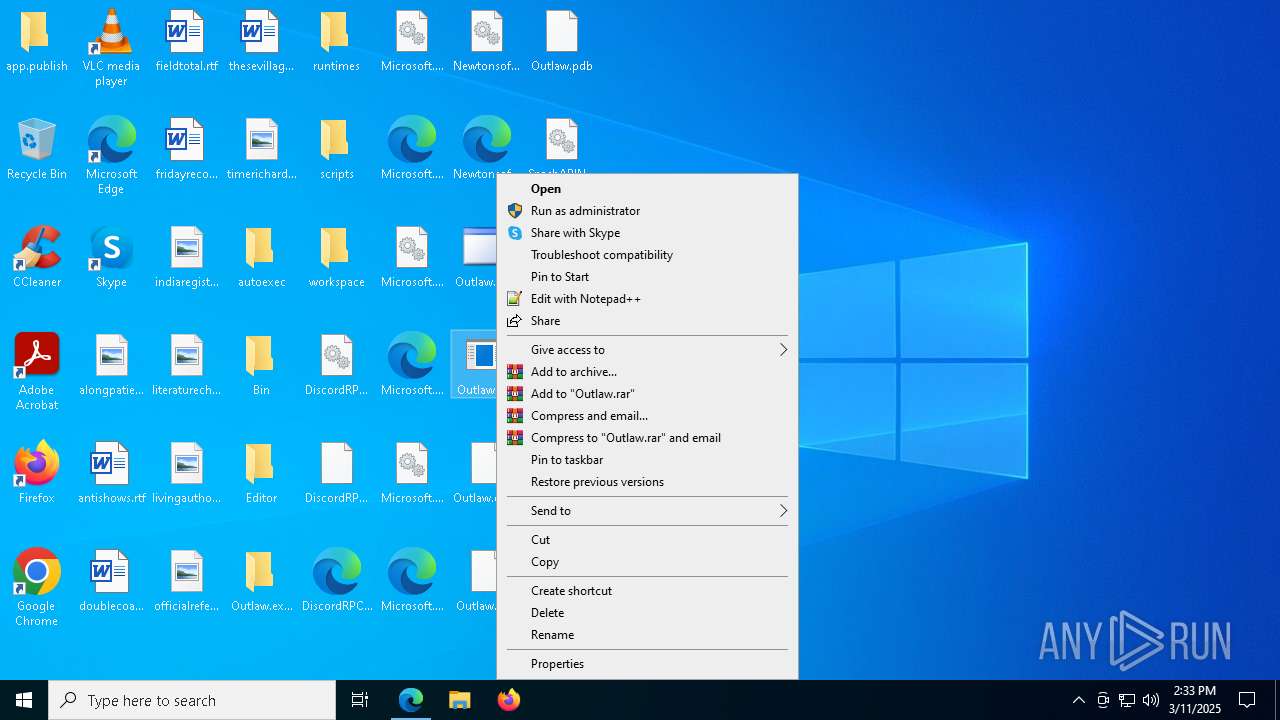The width and height of the screenshot is (1280, 720).
Task: Open Task View on the taskbar
Action: [x=360, y=700]
